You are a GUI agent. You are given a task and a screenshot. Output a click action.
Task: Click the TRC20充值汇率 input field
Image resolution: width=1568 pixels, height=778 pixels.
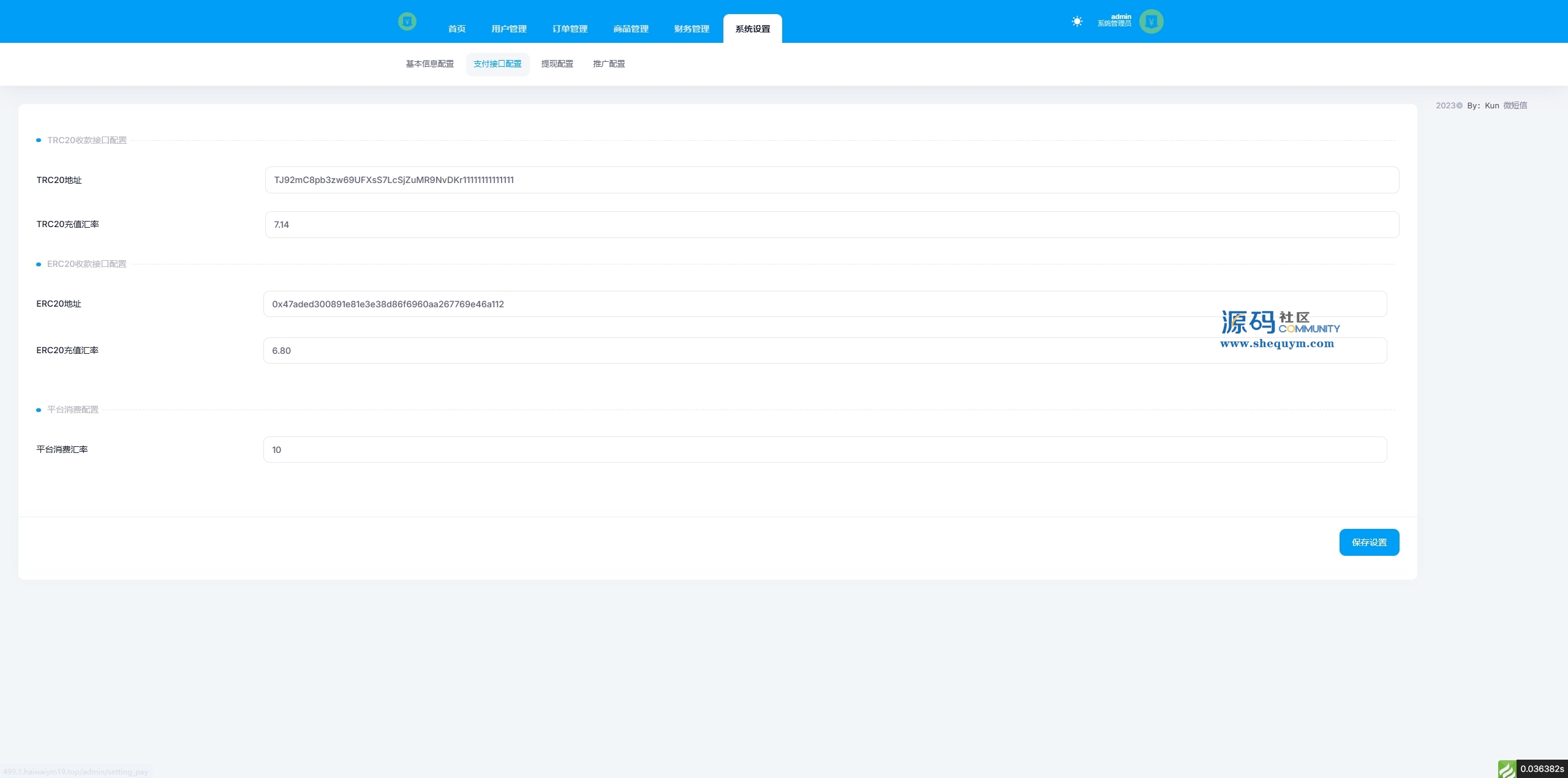click(831, 225)
